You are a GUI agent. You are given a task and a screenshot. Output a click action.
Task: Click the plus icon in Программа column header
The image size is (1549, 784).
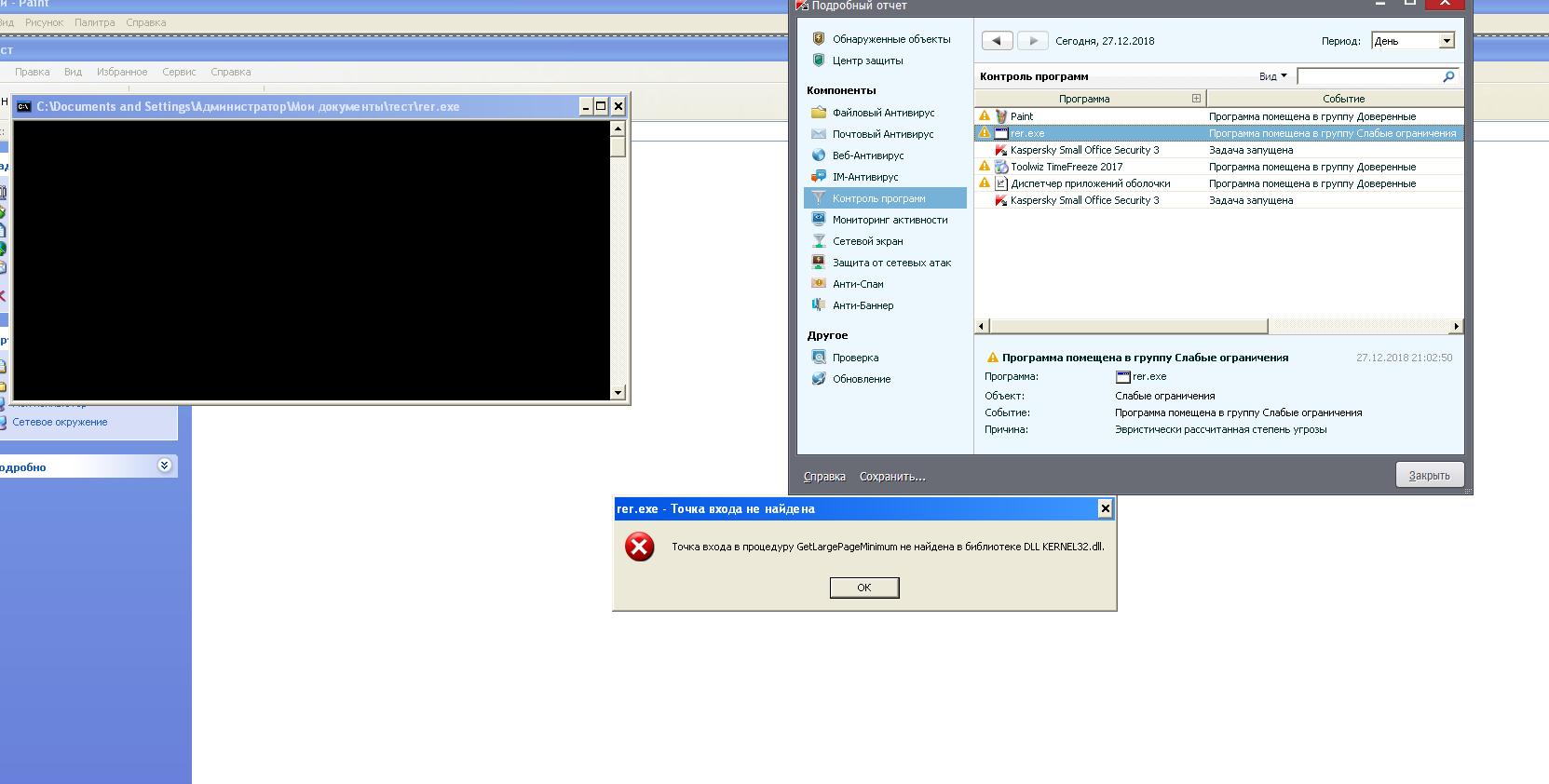[1196, 98]
